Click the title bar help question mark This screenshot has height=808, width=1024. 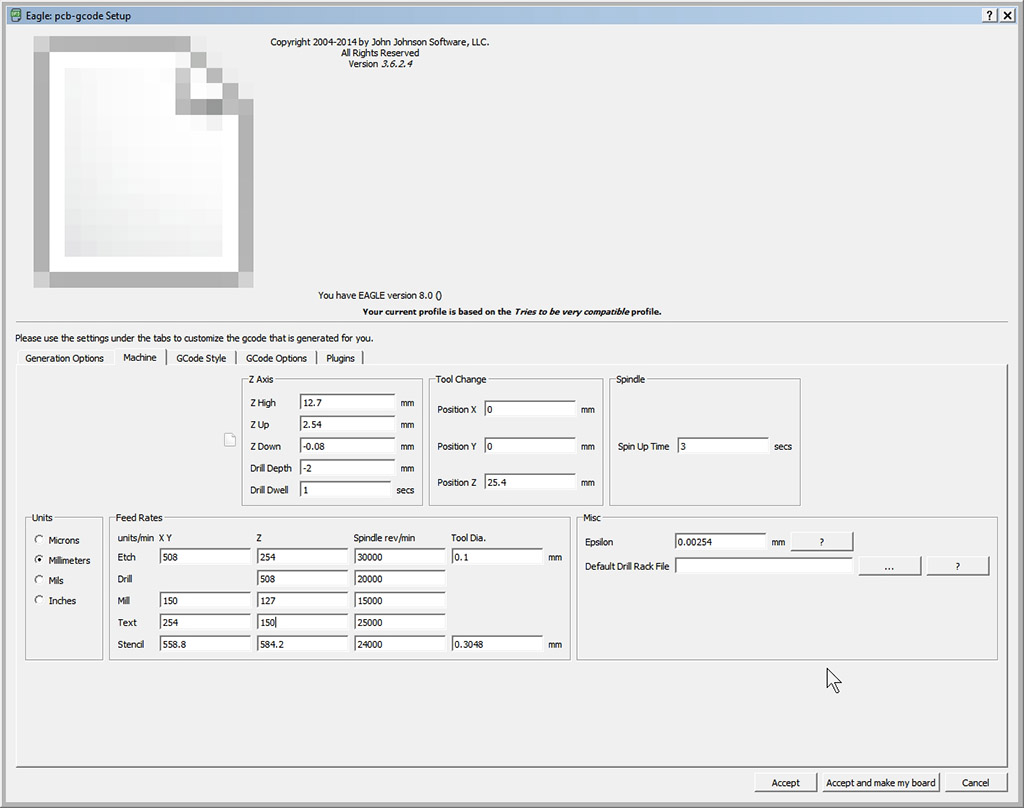click(x=990, y=15)
